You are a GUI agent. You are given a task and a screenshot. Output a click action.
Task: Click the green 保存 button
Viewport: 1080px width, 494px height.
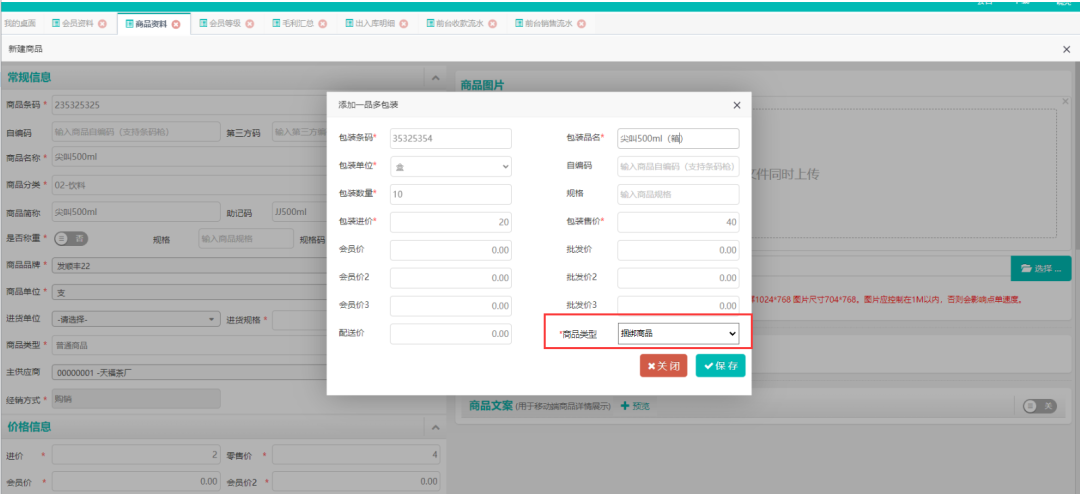[x=720, y=366]
